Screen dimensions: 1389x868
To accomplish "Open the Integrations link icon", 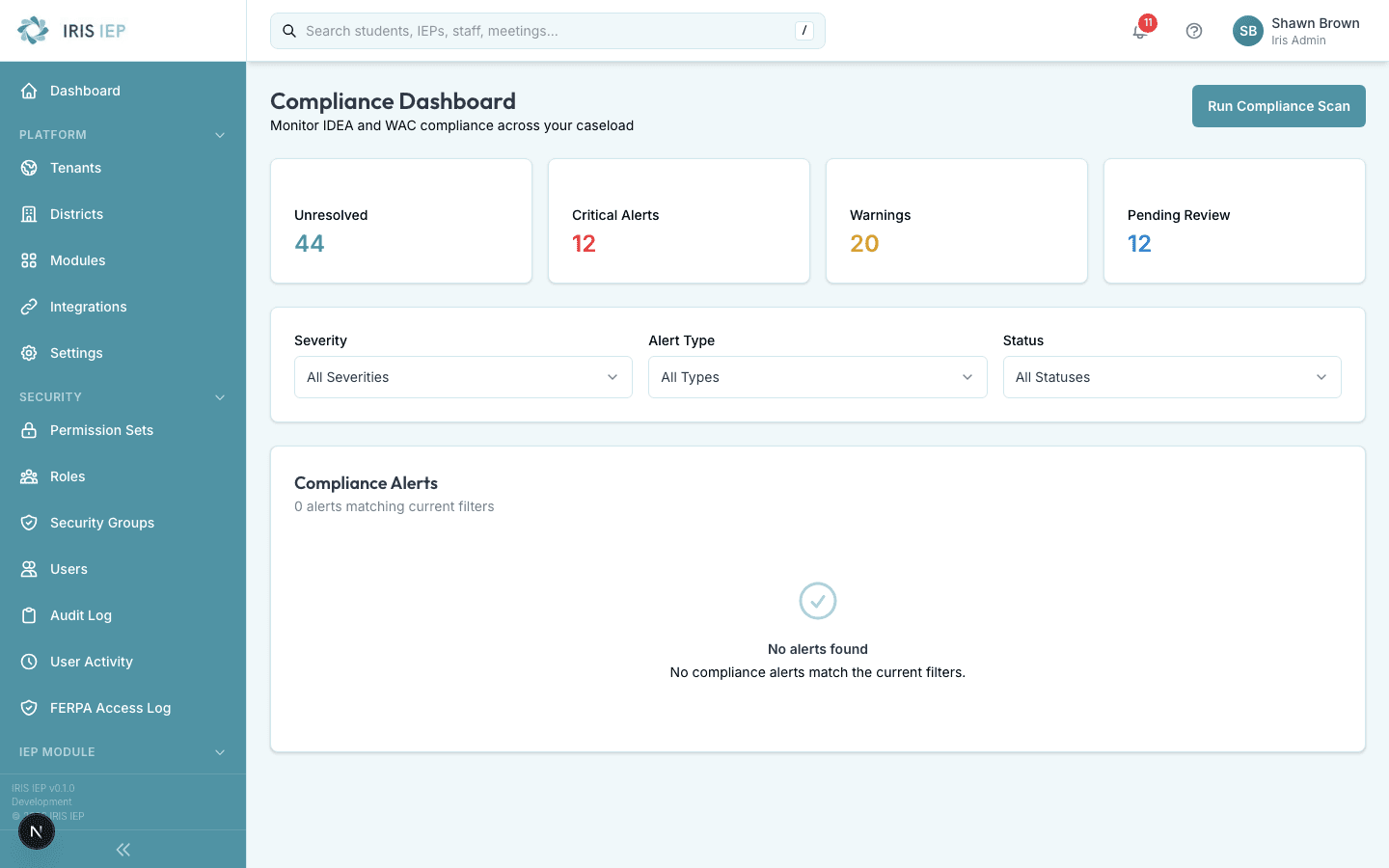I will (30, 306).
